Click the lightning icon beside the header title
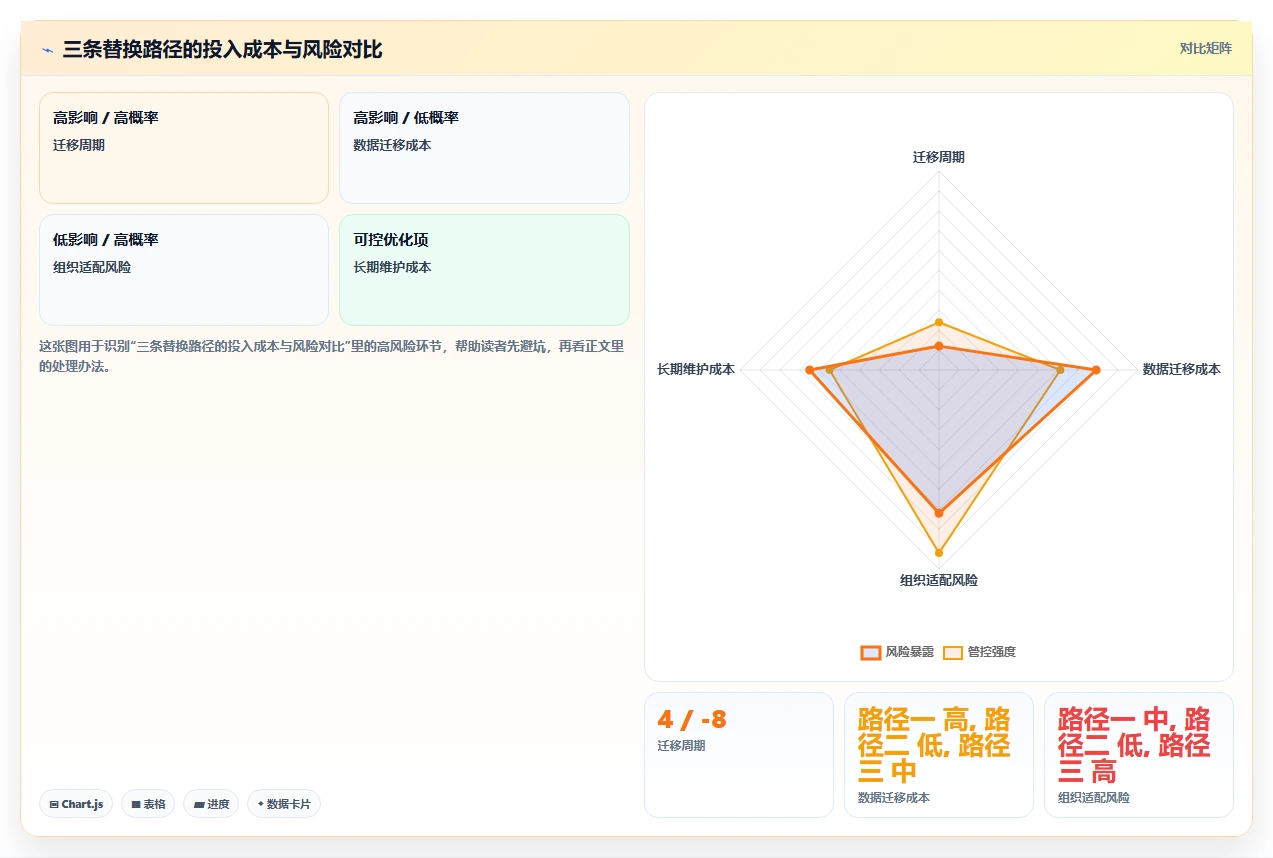The height and width of the screenshot is (858, 1273). pyautogui.click(x=47, y=50)
